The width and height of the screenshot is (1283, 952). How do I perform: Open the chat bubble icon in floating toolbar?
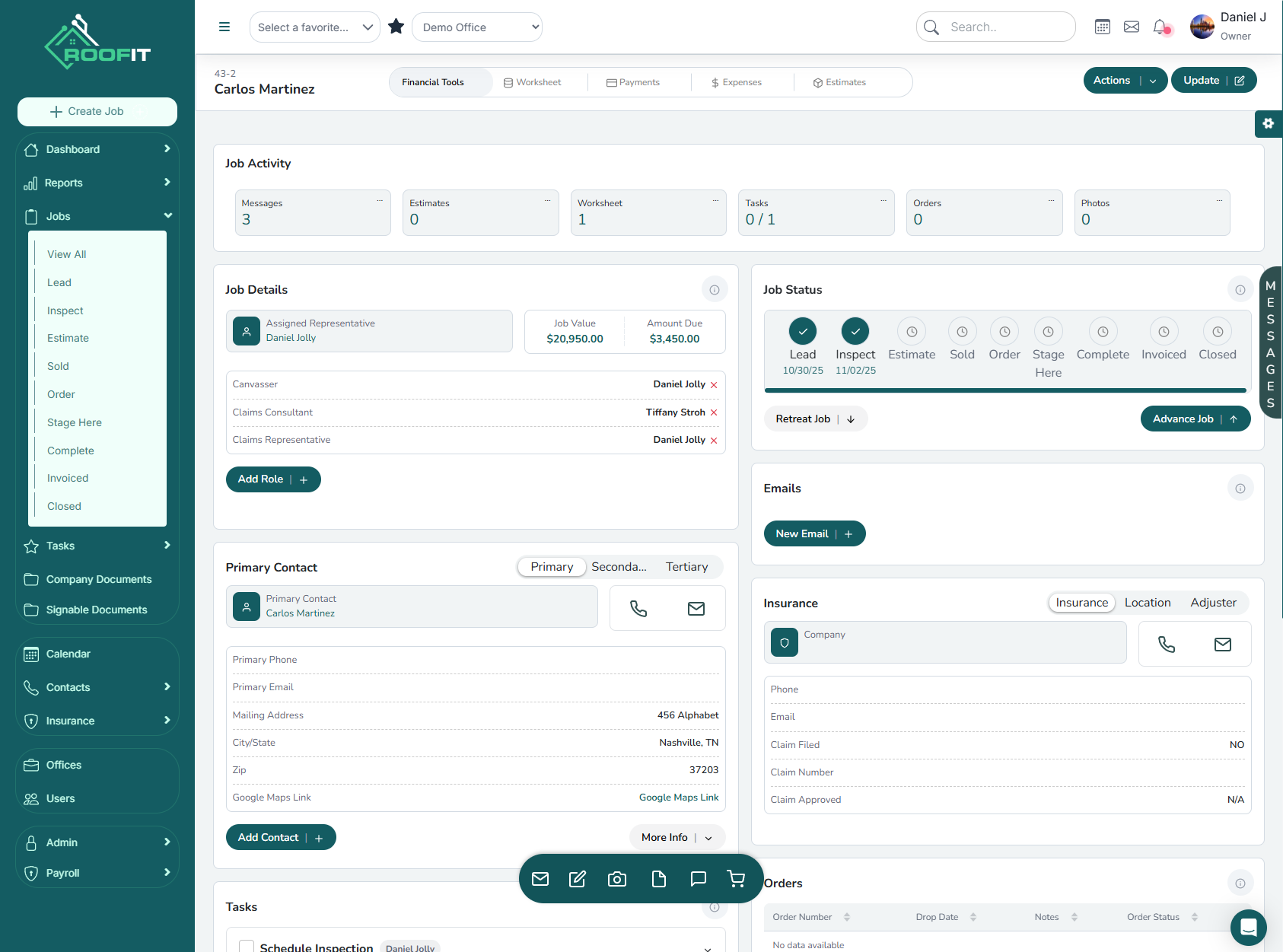click(699, 878)
